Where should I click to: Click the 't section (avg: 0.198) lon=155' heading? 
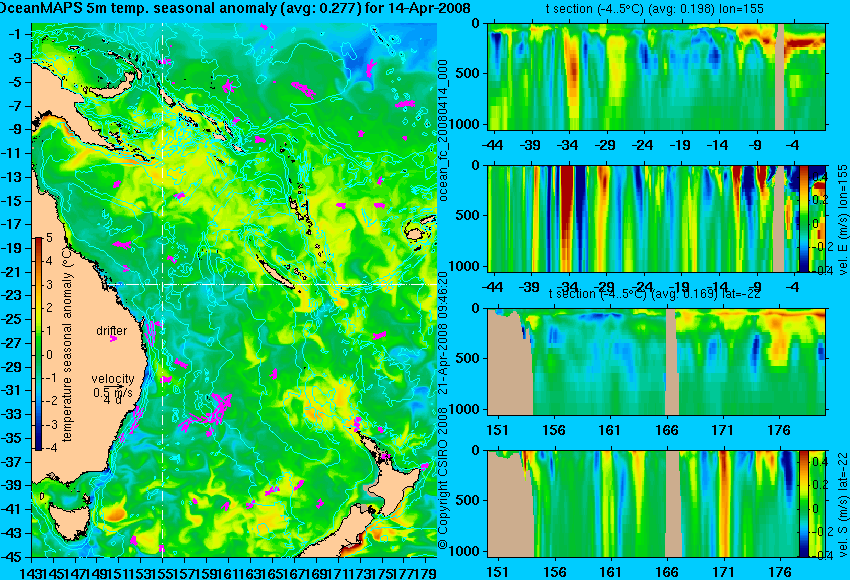click(x=655, y=9)
